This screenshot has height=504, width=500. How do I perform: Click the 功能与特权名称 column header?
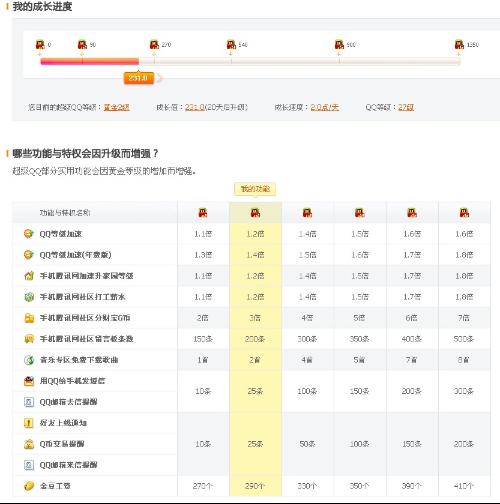(x=65, y=213)
